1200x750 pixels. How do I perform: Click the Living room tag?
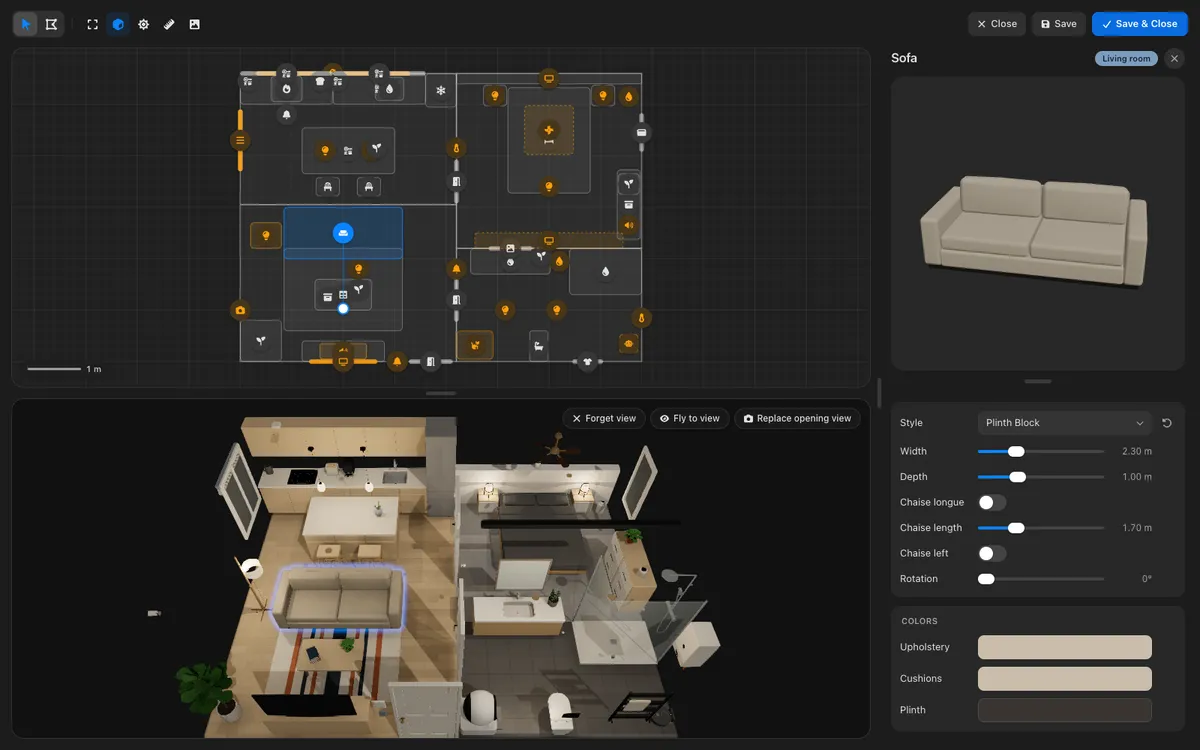click(x=1126, y=58)
